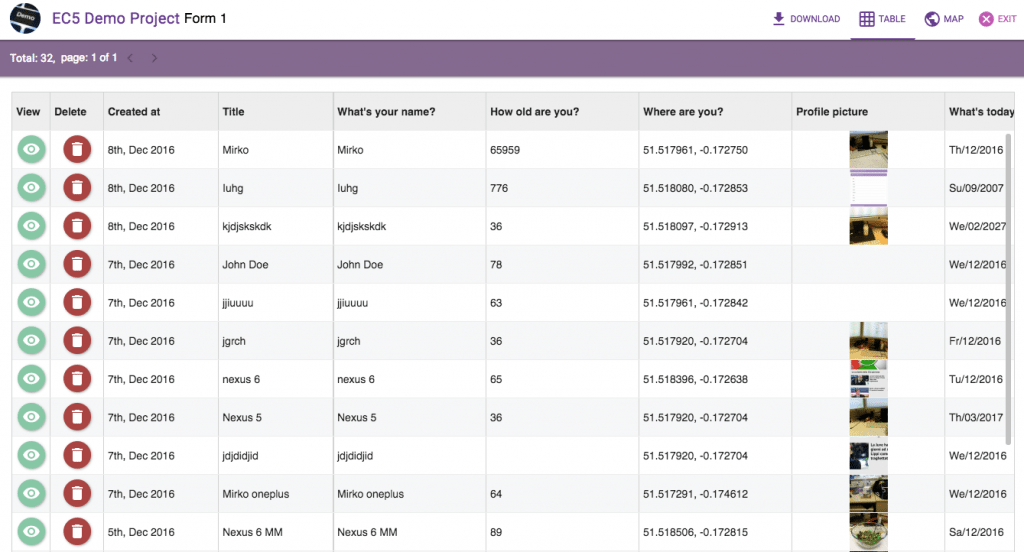Image resolution: width=1024 pixels, height=552 pixels.
Task: Download the entries data
Action: (x=806, y=19)
